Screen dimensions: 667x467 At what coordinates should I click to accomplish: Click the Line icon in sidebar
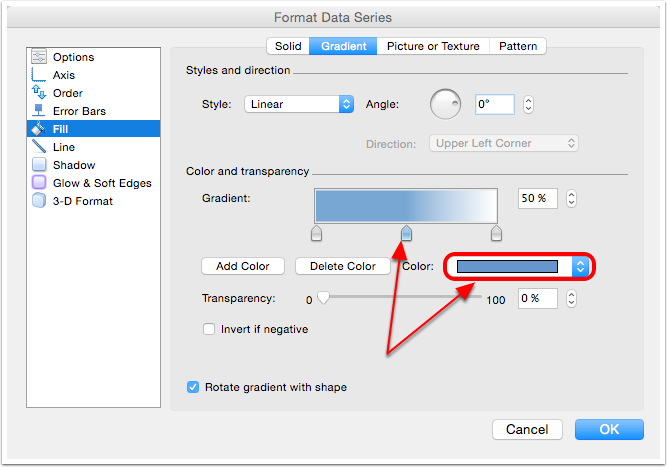coord(39,147)
